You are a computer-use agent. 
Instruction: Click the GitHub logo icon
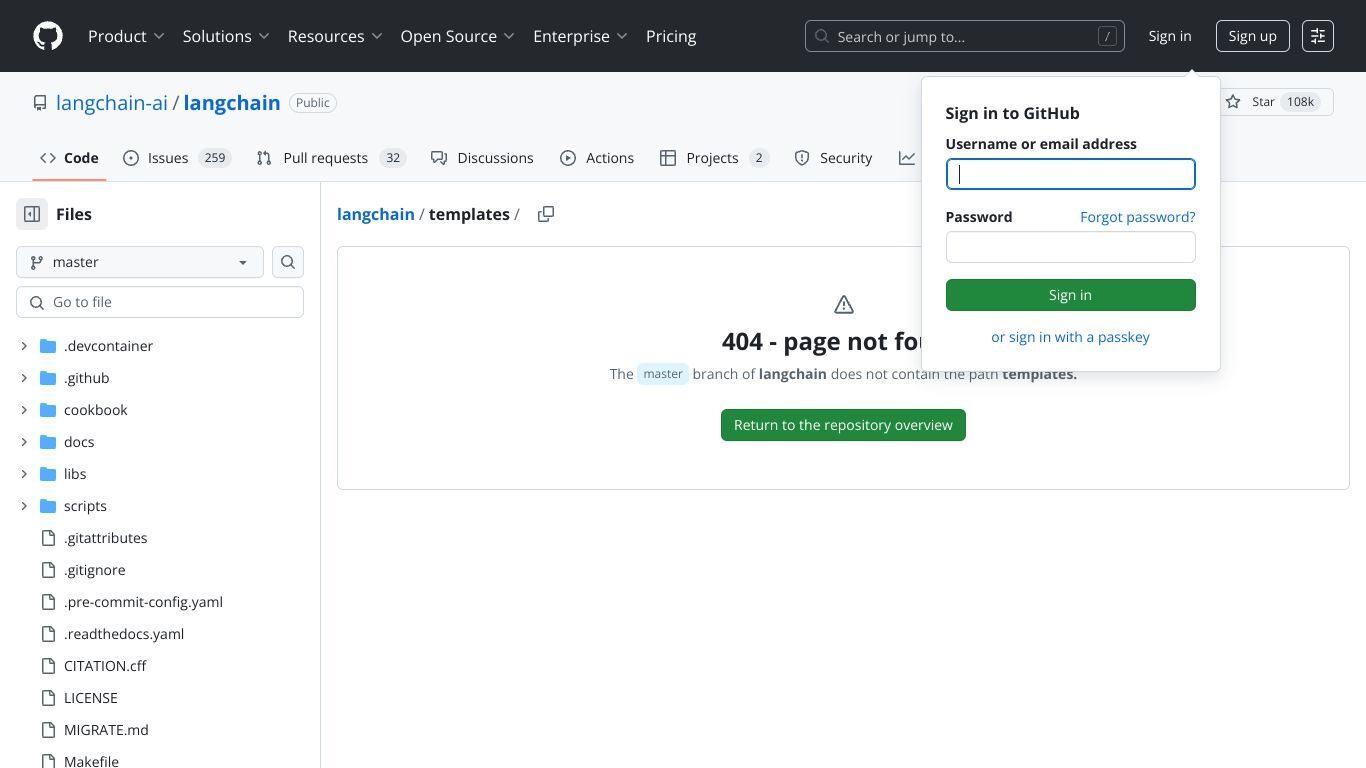pyautogui.click(x=48, y=36)
